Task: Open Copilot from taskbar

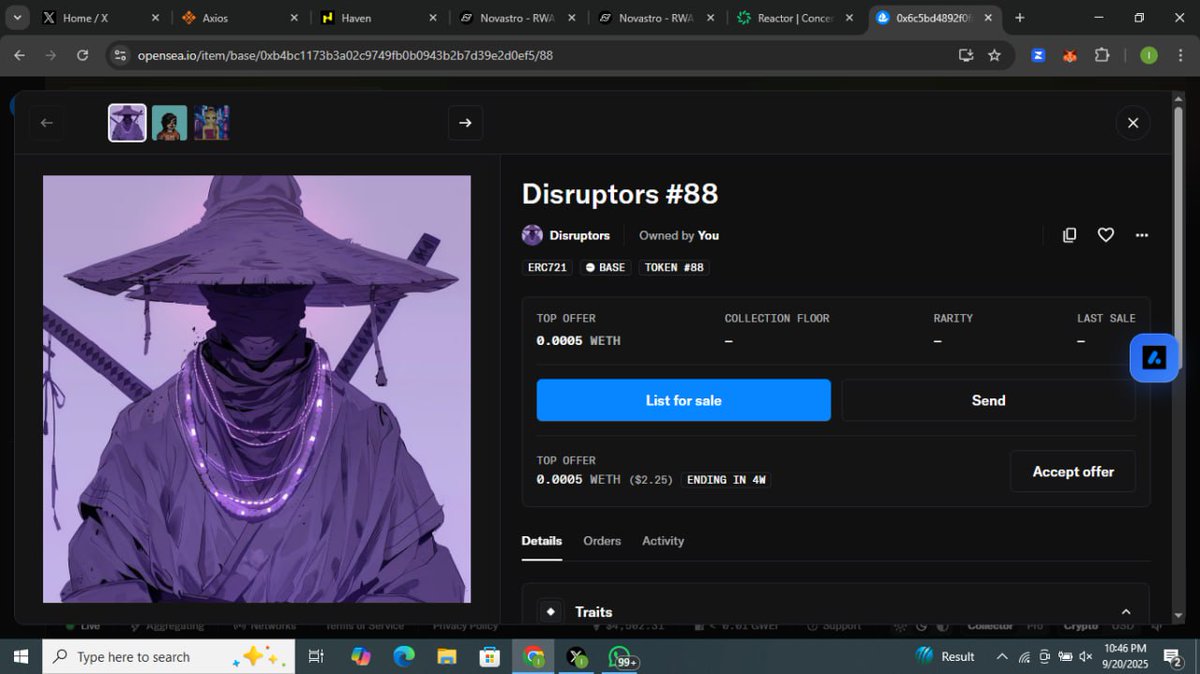Action: click(x=361, y=656)
